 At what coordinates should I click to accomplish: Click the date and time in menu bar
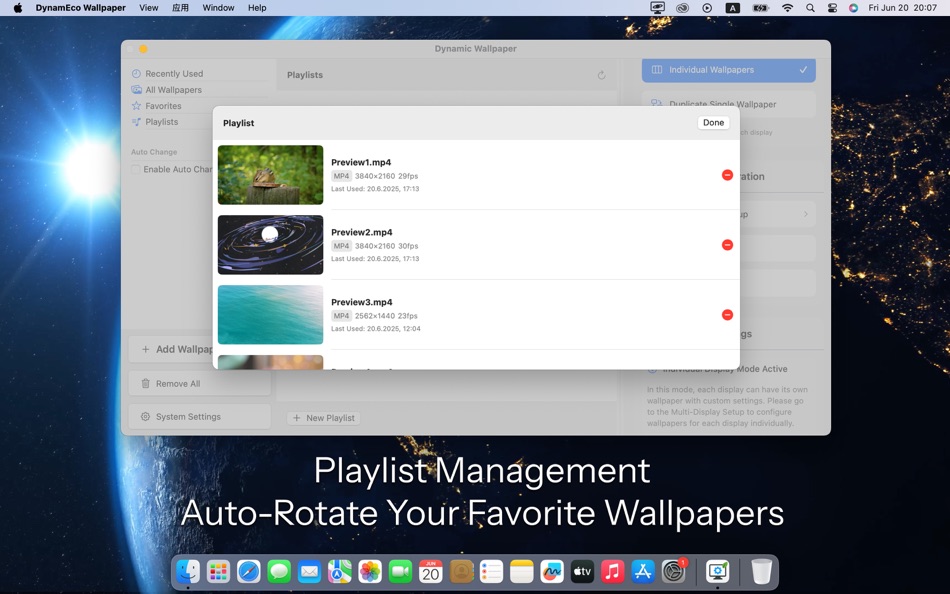click(x=902, y=8)
